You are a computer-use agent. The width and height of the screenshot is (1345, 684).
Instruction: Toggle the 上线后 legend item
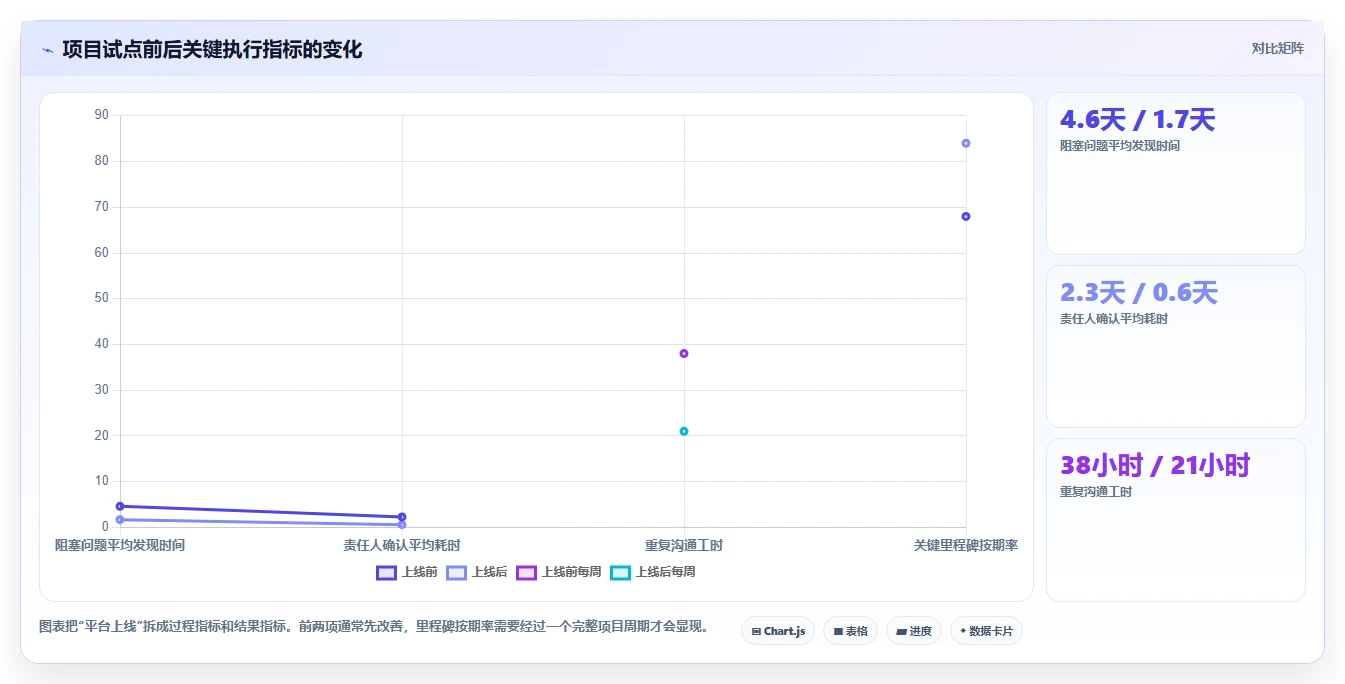477,572
